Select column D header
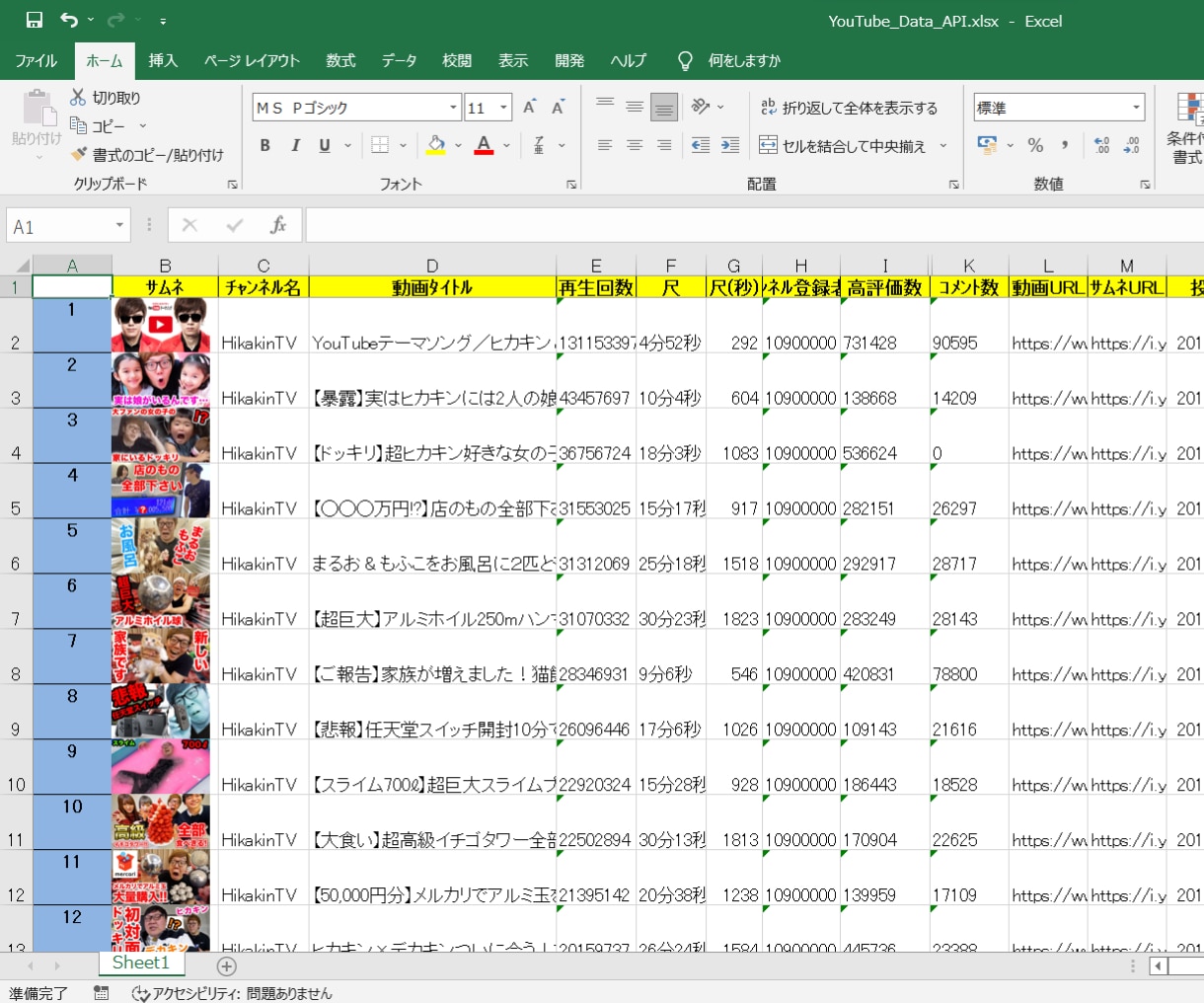Viewport: 1204px width, 1003px height. tap(432, 265)
